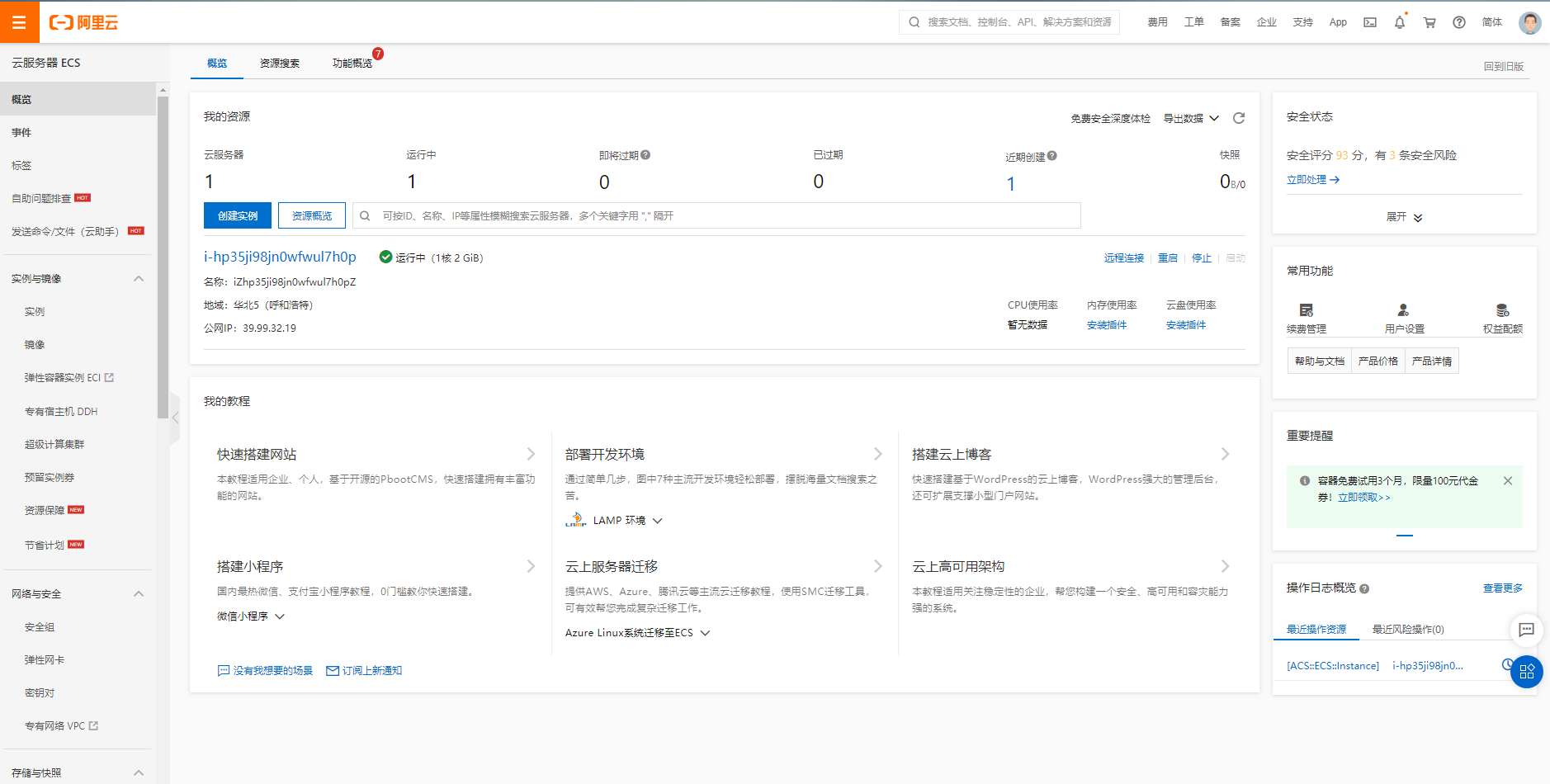The width and height of the screenshot is (1550, 784).
Task: Click help icon next to 即将过期
Action: pyautogui.click(x=645, y=154)
